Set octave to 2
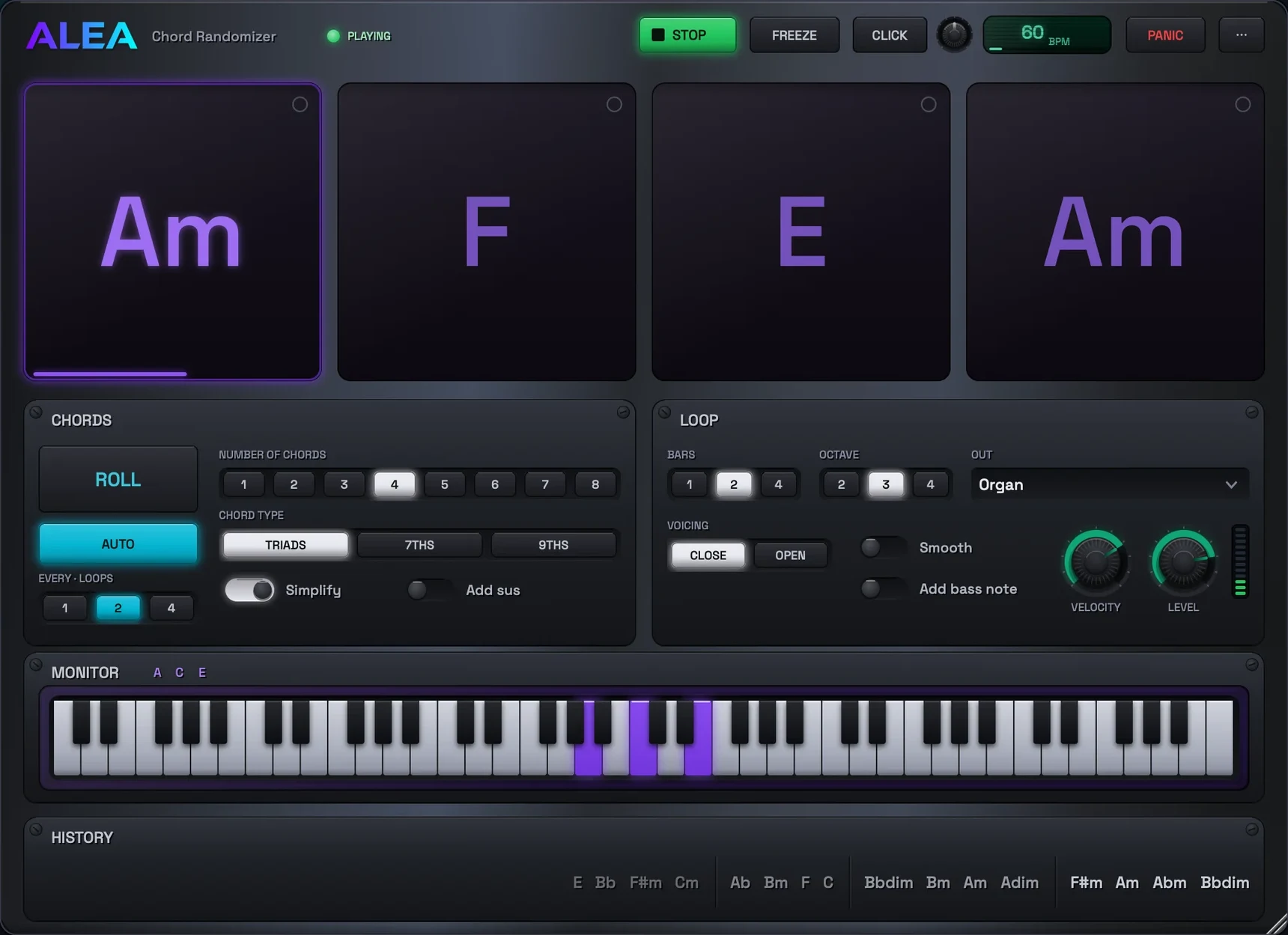The height and width of the screenshot is (935, 1288). click(841, 484)
